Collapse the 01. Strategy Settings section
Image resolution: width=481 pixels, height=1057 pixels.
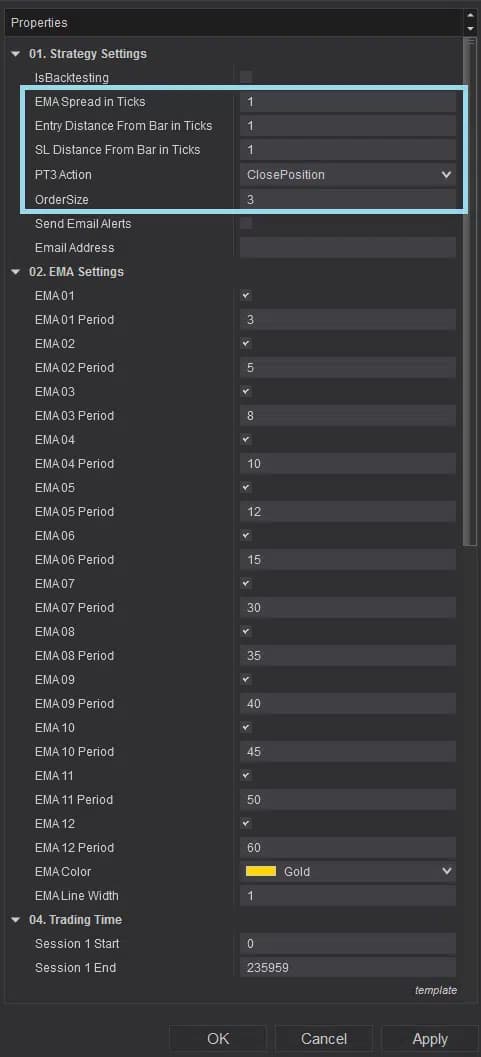[x=16, y=54]
